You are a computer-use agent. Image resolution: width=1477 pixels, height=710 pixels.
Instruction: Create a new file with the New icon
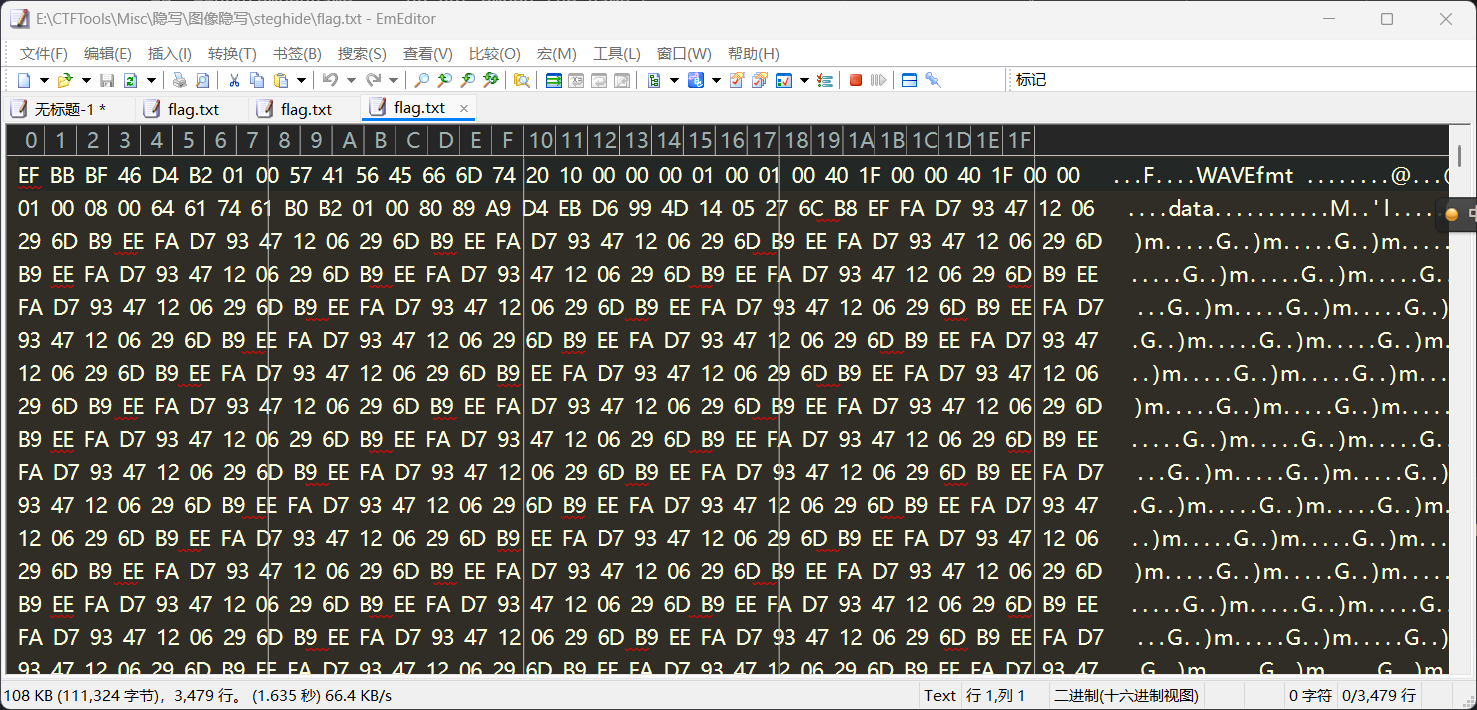pyautogui.click(x=24, y=80)
